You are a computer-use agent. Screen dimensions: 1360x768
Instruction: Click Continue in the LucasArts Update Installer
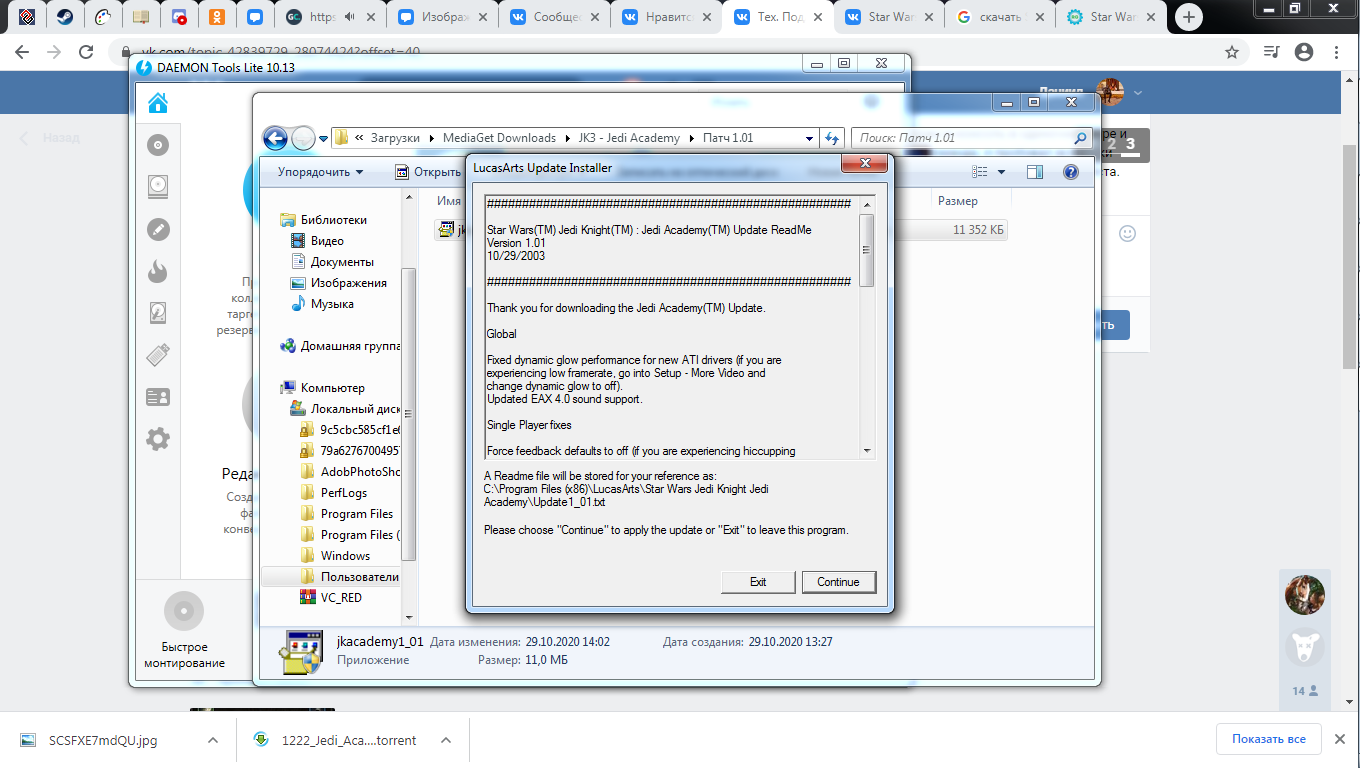838,582
